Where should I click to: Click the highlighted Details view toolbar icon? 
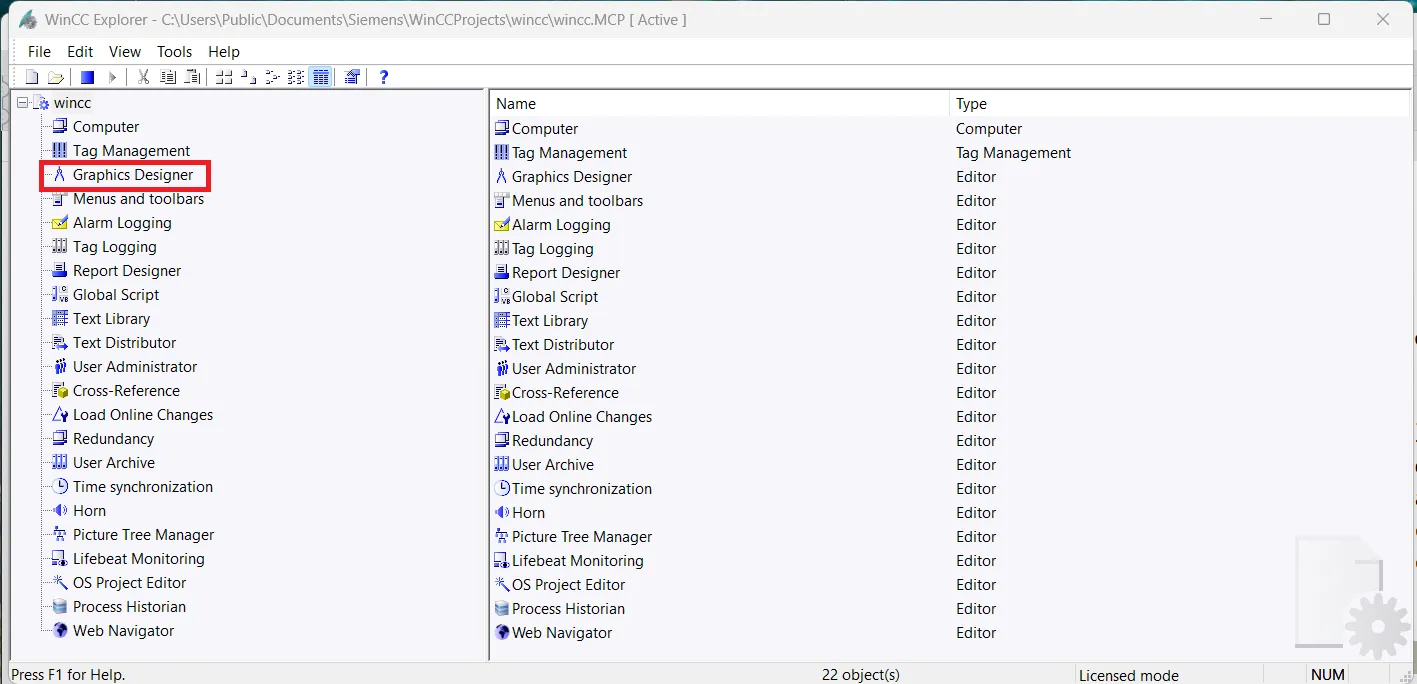[x=320, y=77]
